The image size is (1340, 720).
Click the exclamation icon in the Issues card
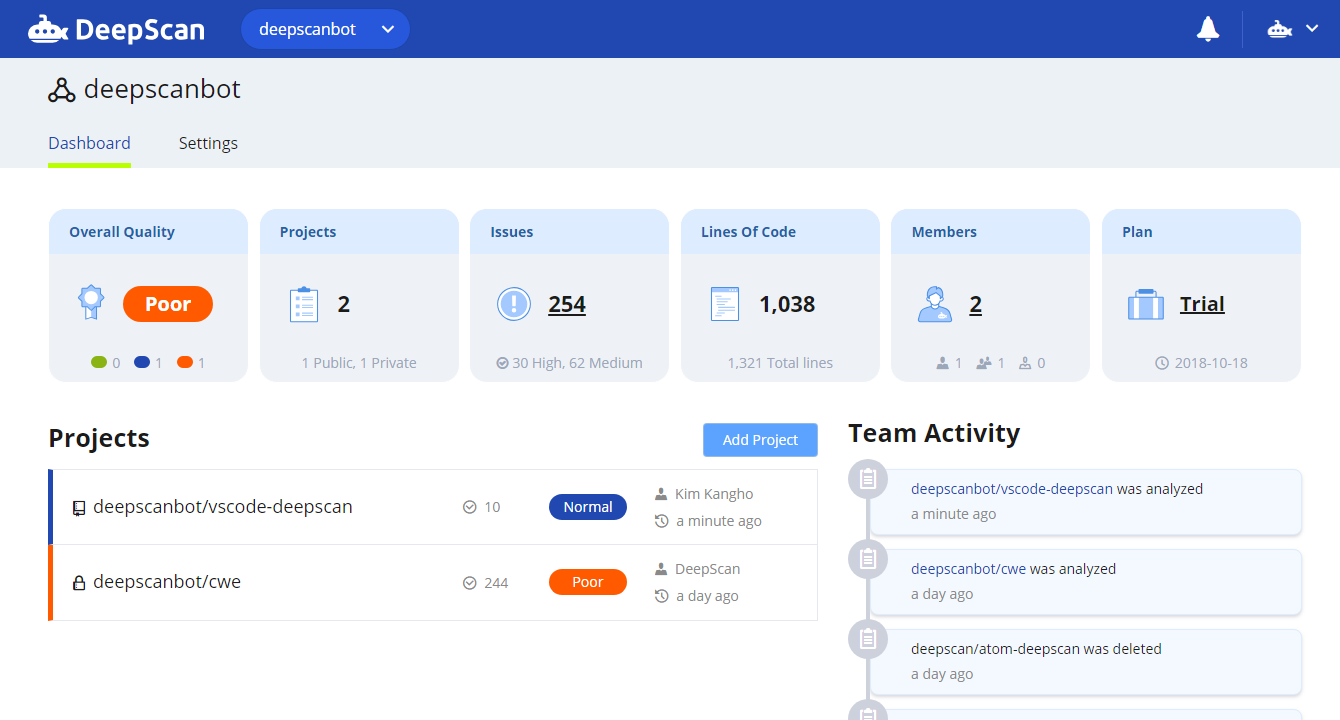coord(514,304)
